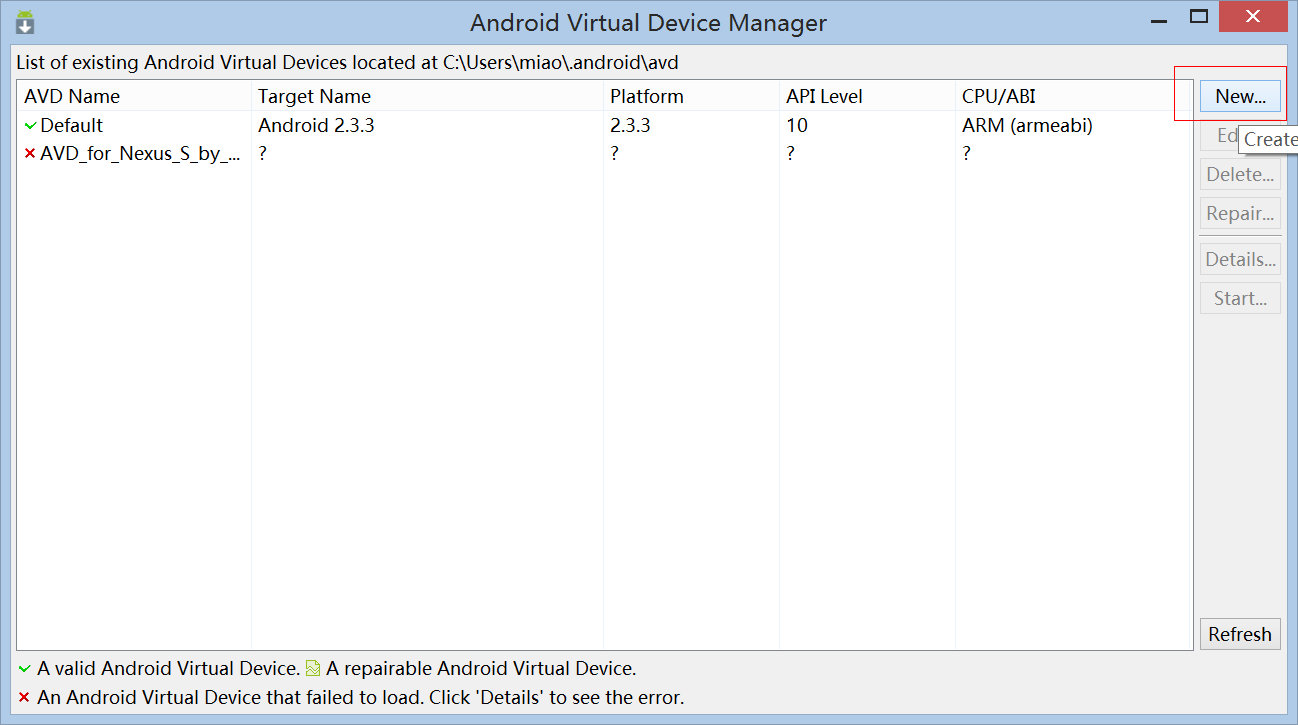Click the Delete... button
Screen dimensions: 1298x725
tap(1240, 175)
